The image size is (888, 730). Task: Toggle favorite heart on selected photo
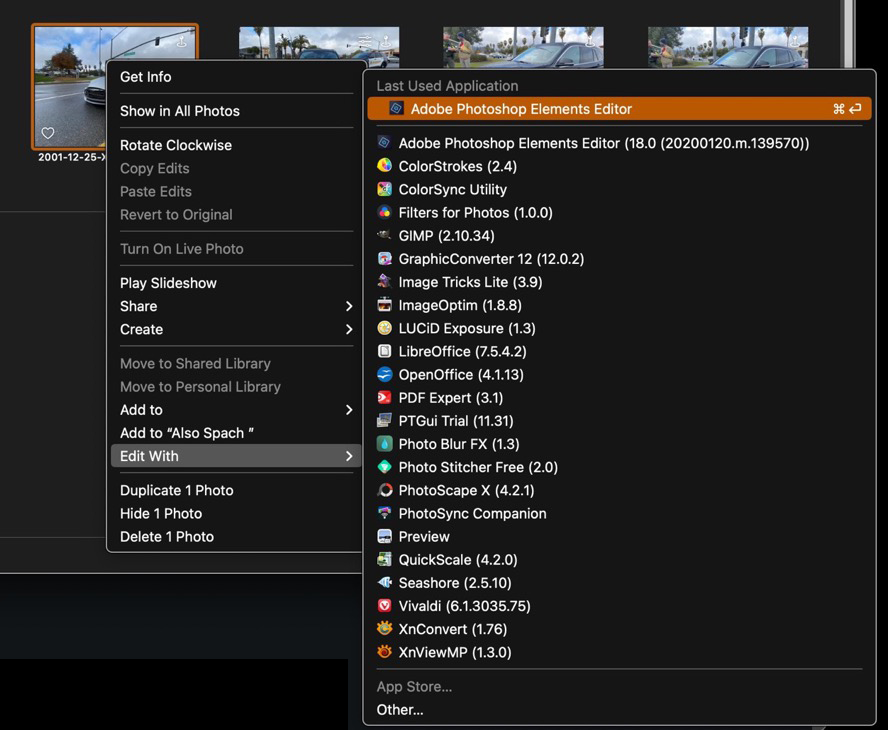[x=48, y=133]
